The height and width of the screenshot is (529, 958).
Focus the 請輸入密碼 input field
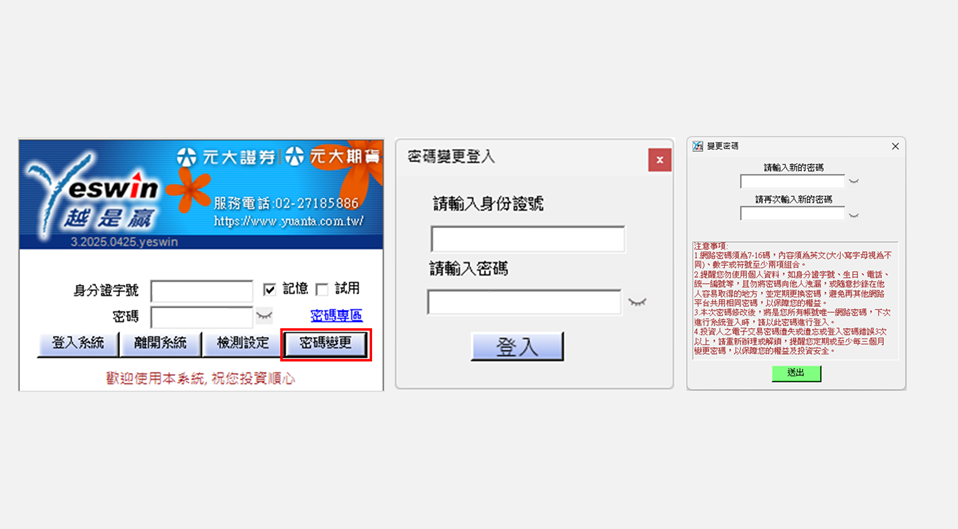pos(525,302)
